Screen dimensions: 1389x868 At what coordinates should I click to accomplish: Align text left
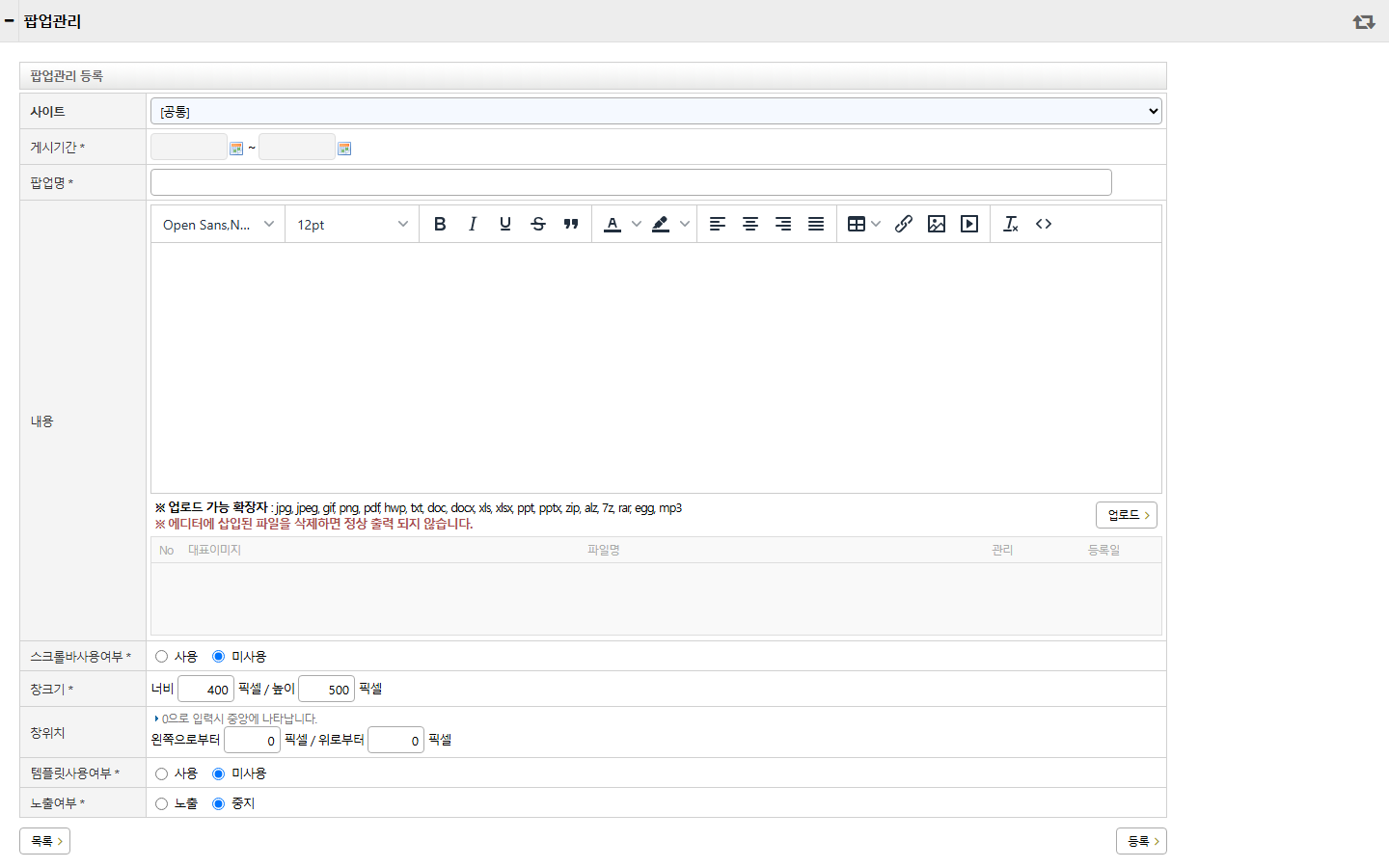tap(718, 224)
